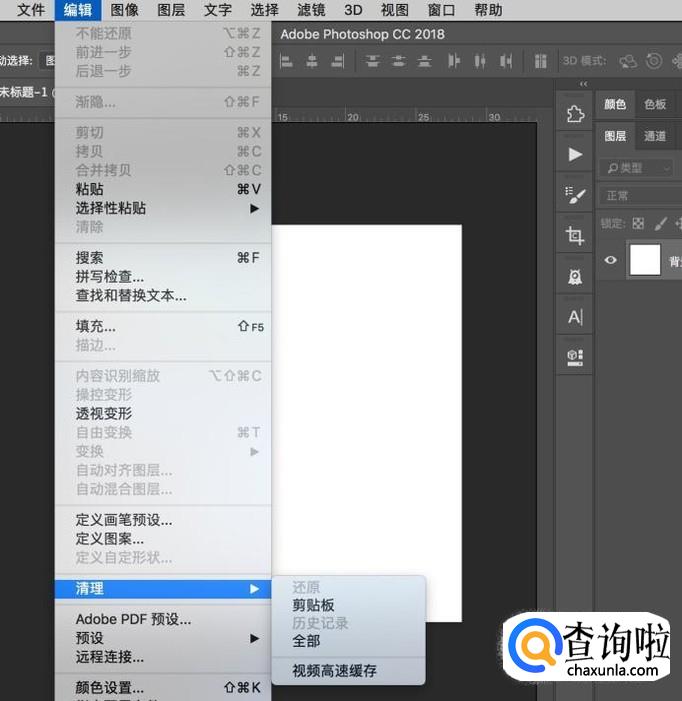Toggle lock image pixels brush icon
682x701 pixels.
[660, 224]
